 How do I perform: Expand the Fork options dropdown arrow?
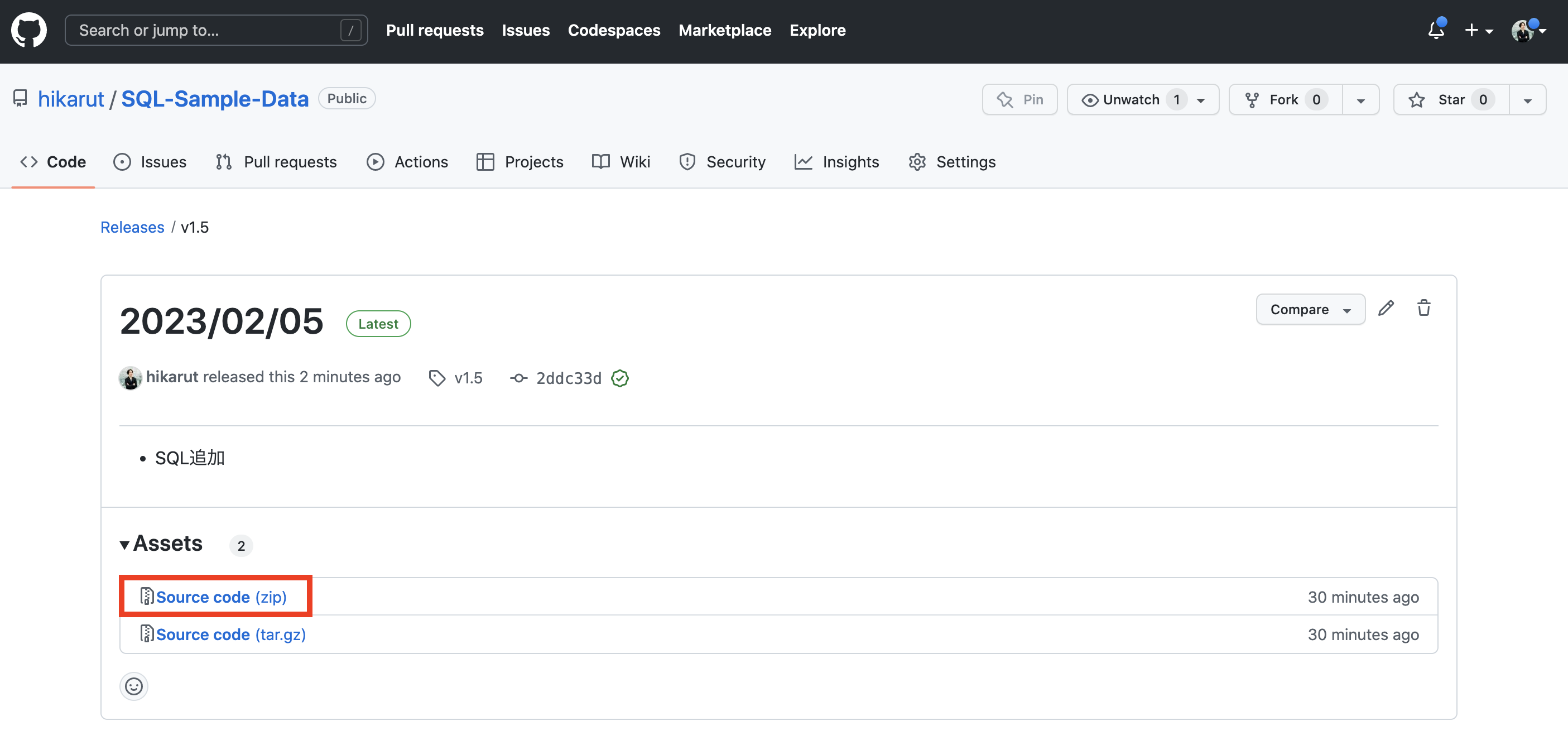click(x=1360, y=100)
